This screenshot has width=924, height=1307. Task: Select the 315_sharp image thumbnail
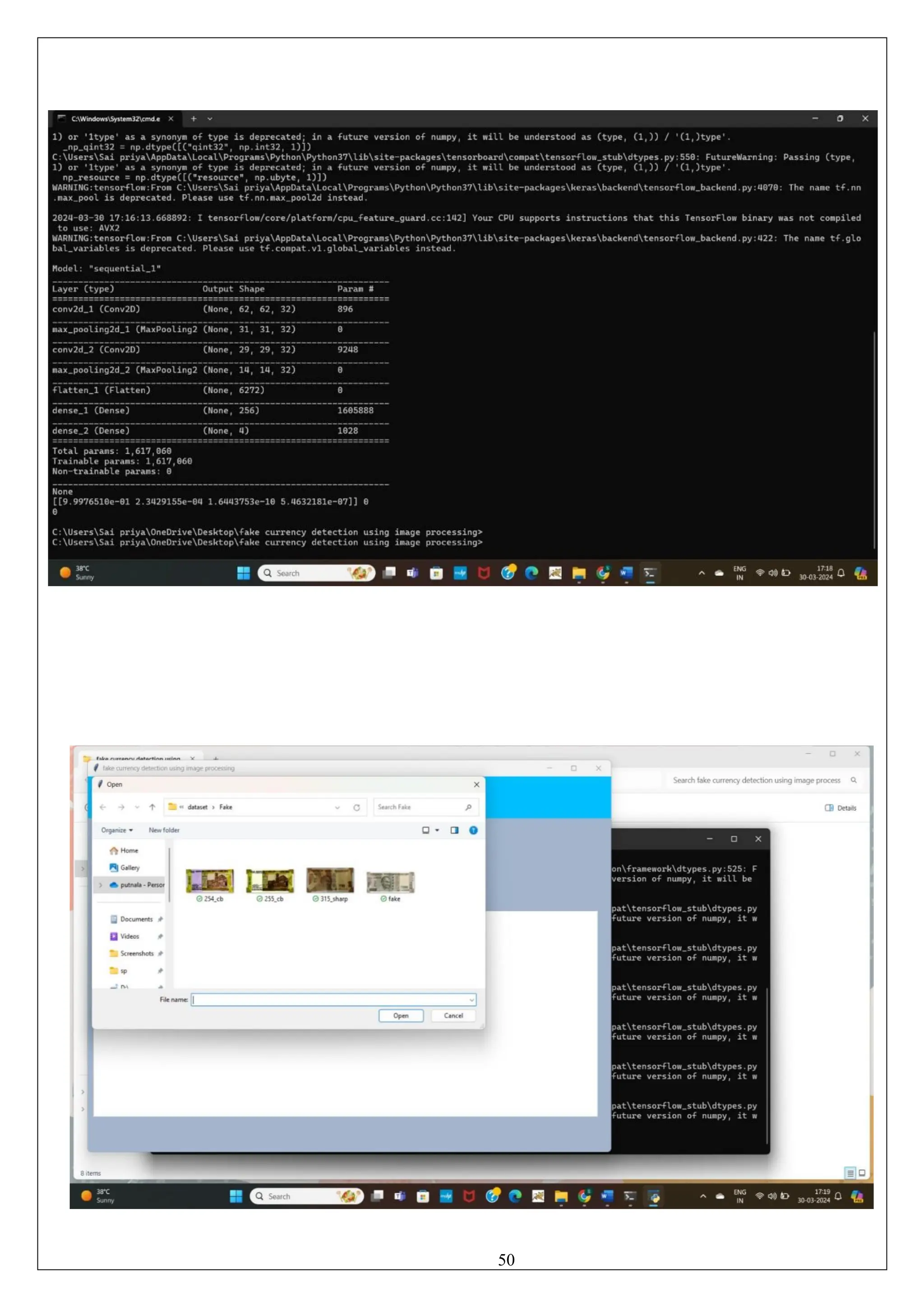(330, 881)
